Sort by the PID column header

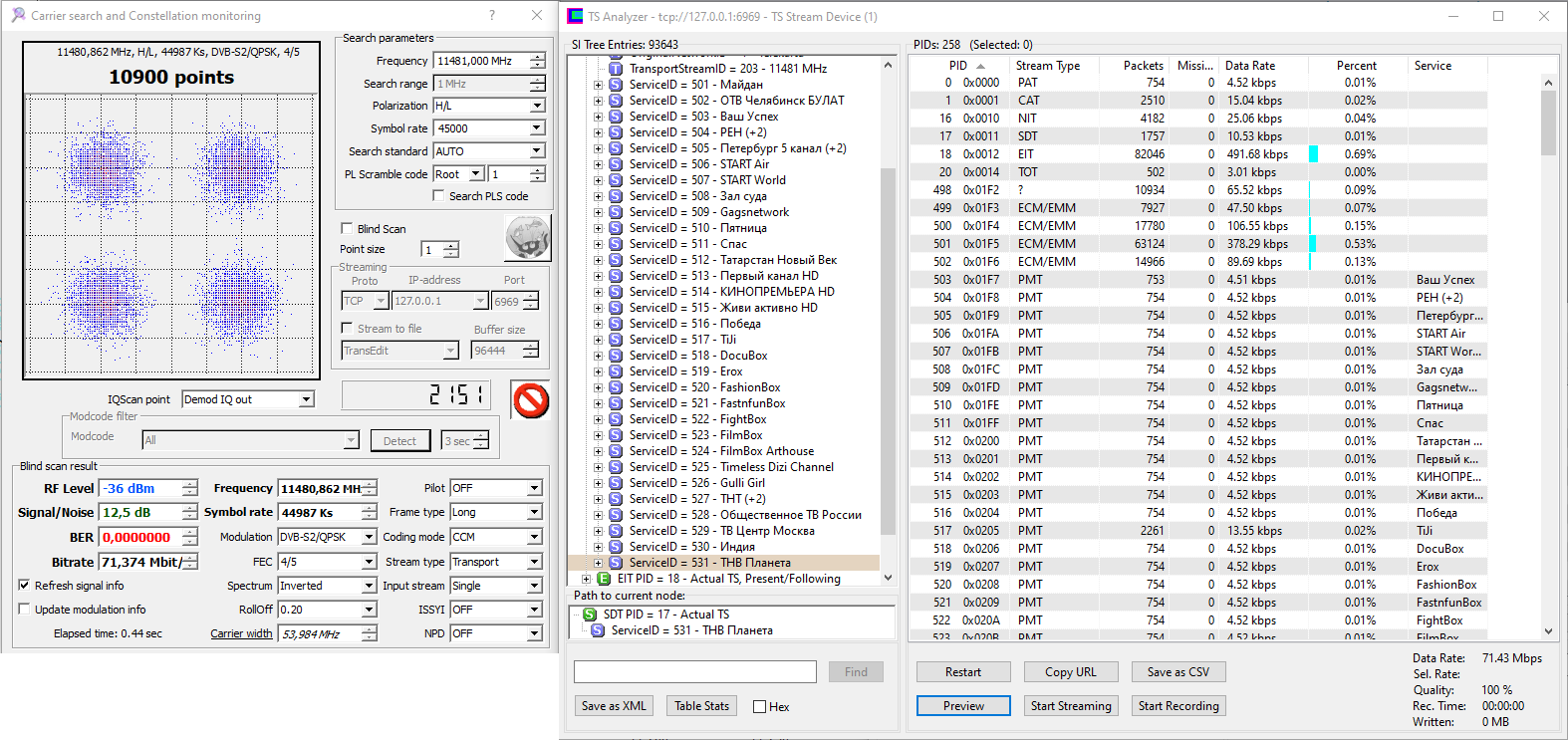coord(957,66)
